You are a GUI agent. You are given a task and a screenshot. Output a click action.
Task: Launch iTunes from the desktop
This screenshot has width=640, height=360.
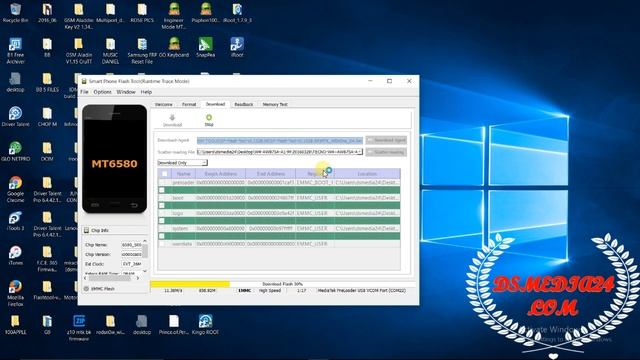16,256
